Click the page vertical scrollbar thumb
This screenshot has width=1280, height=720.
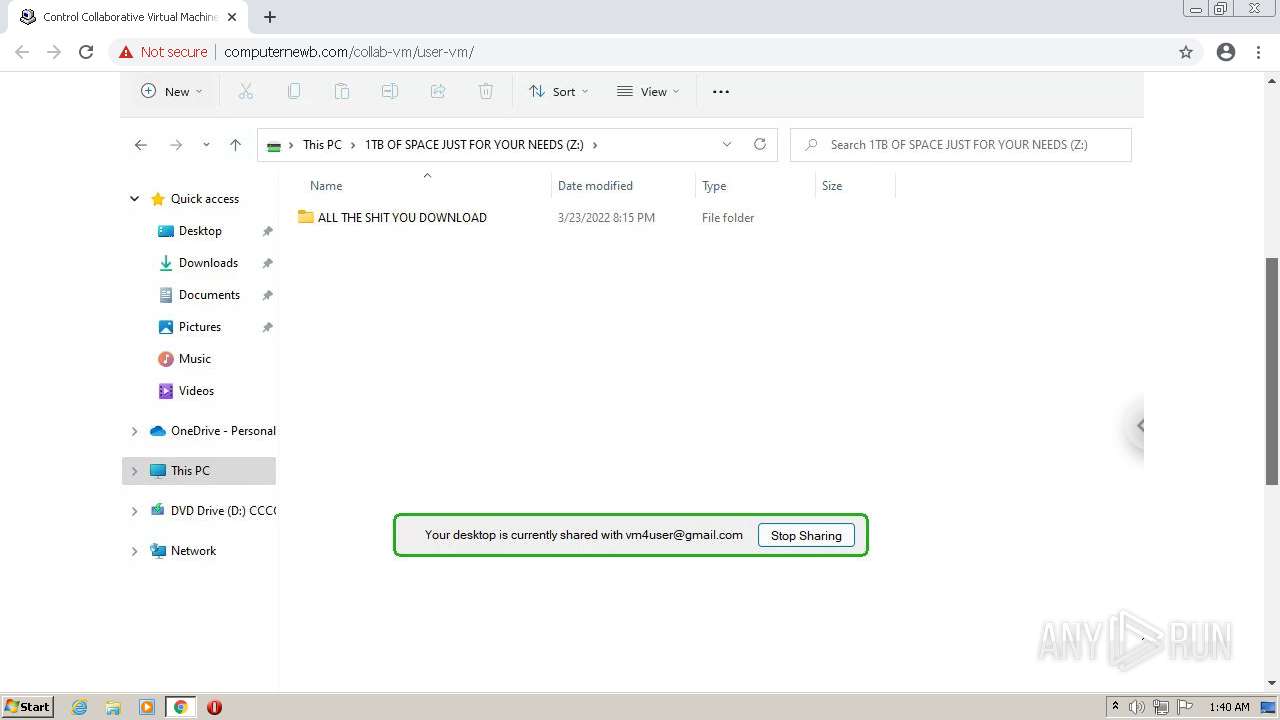coord(1272,370)
